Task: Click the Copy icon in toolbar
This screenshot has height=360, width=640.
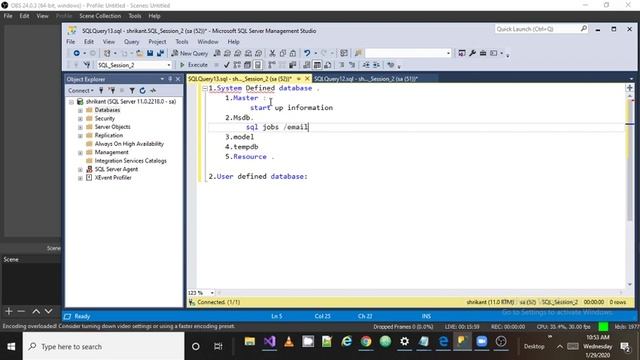Action: (282, 53)
